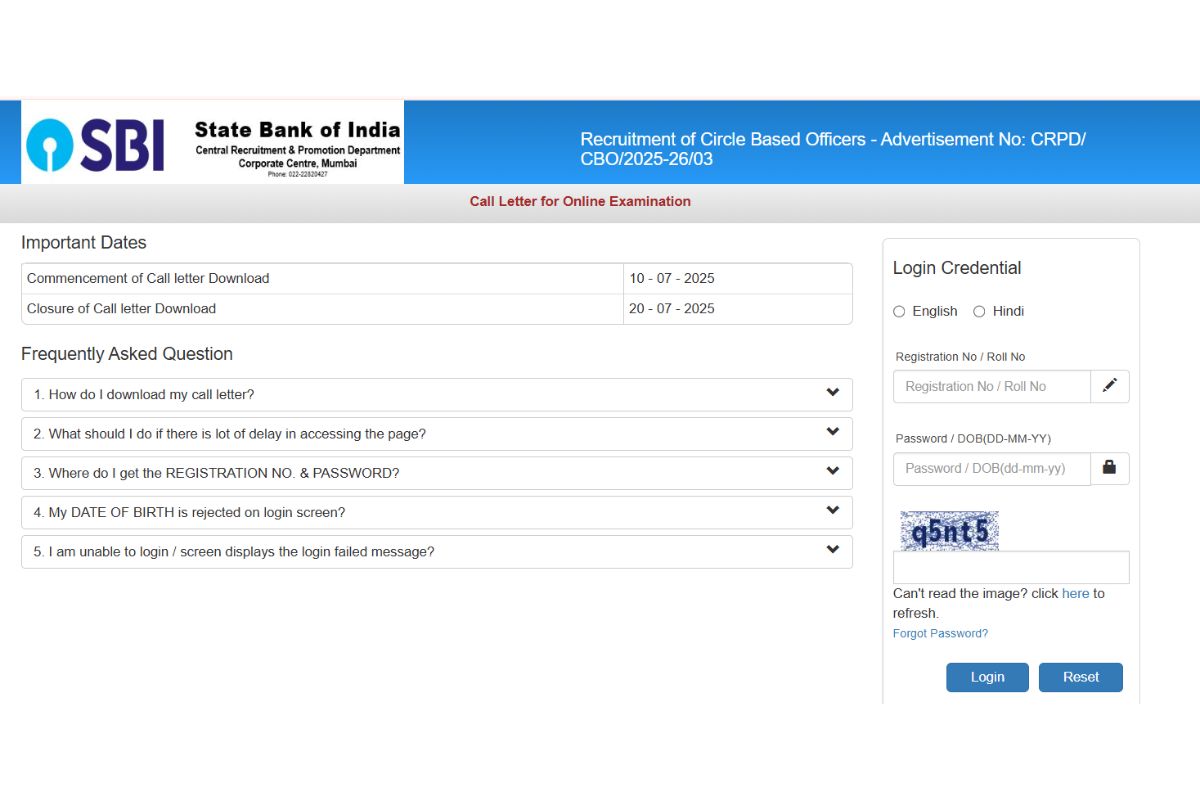The height and width of the screenshot is (800, 1200).
Task: Expand FAQ 'How do I download my call letter?'
Action: point(437,394)
